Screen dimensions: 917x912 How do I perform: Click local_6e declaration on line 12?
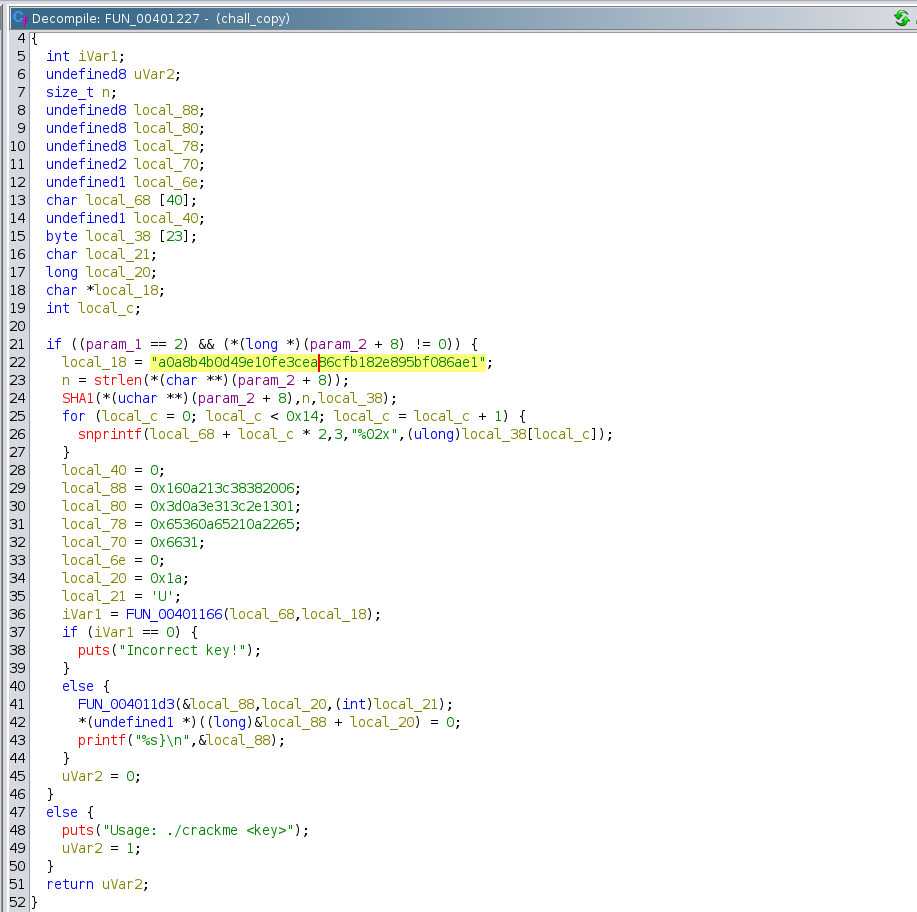click(166, 183)
